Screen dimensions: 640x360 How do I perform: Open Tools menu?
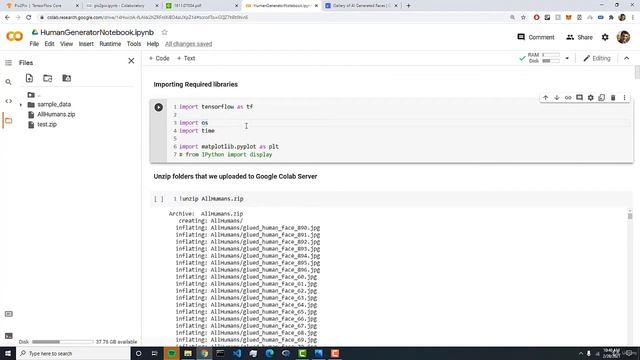pos(133,44)
